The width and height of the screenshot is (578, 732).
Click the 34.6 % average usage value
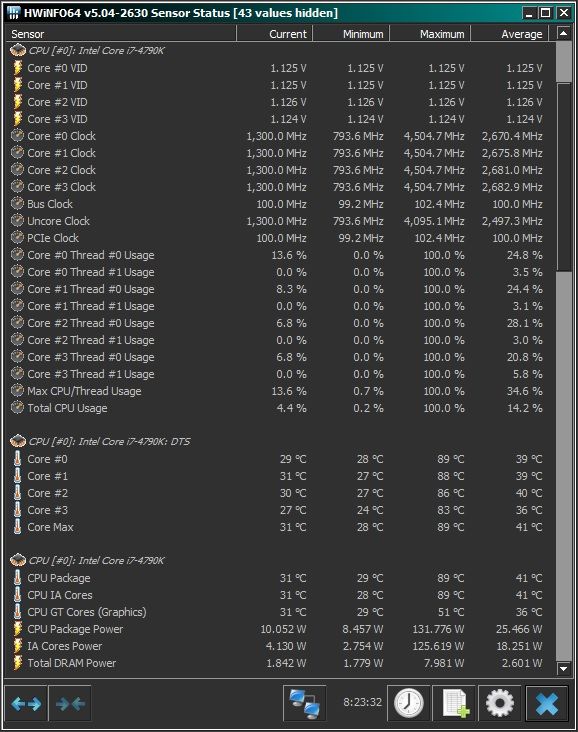tap(525, 391)
